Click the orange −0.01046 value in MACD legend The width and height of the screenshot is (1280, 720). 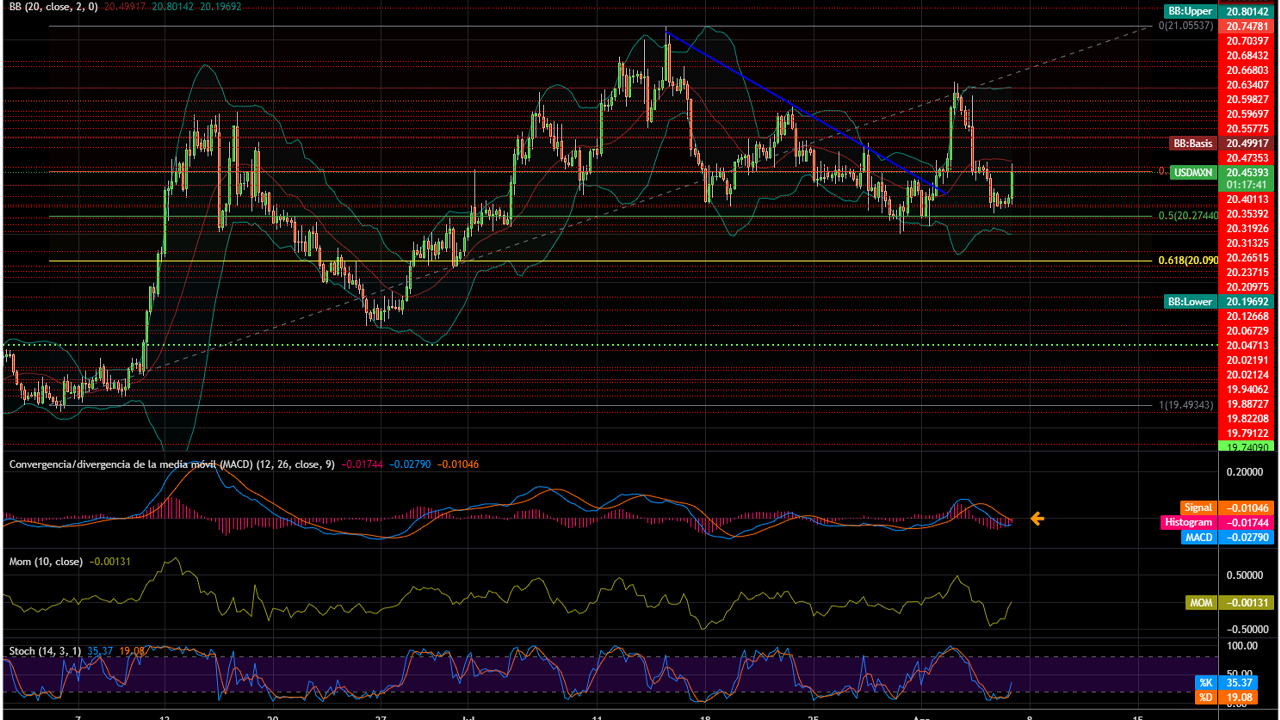tap(457, 464)
